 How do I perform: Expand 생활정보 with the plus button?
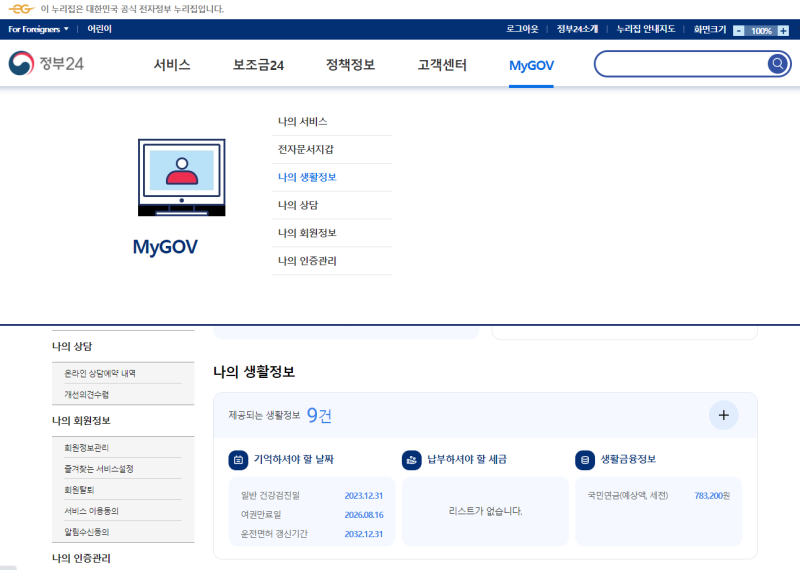(723, 415)
